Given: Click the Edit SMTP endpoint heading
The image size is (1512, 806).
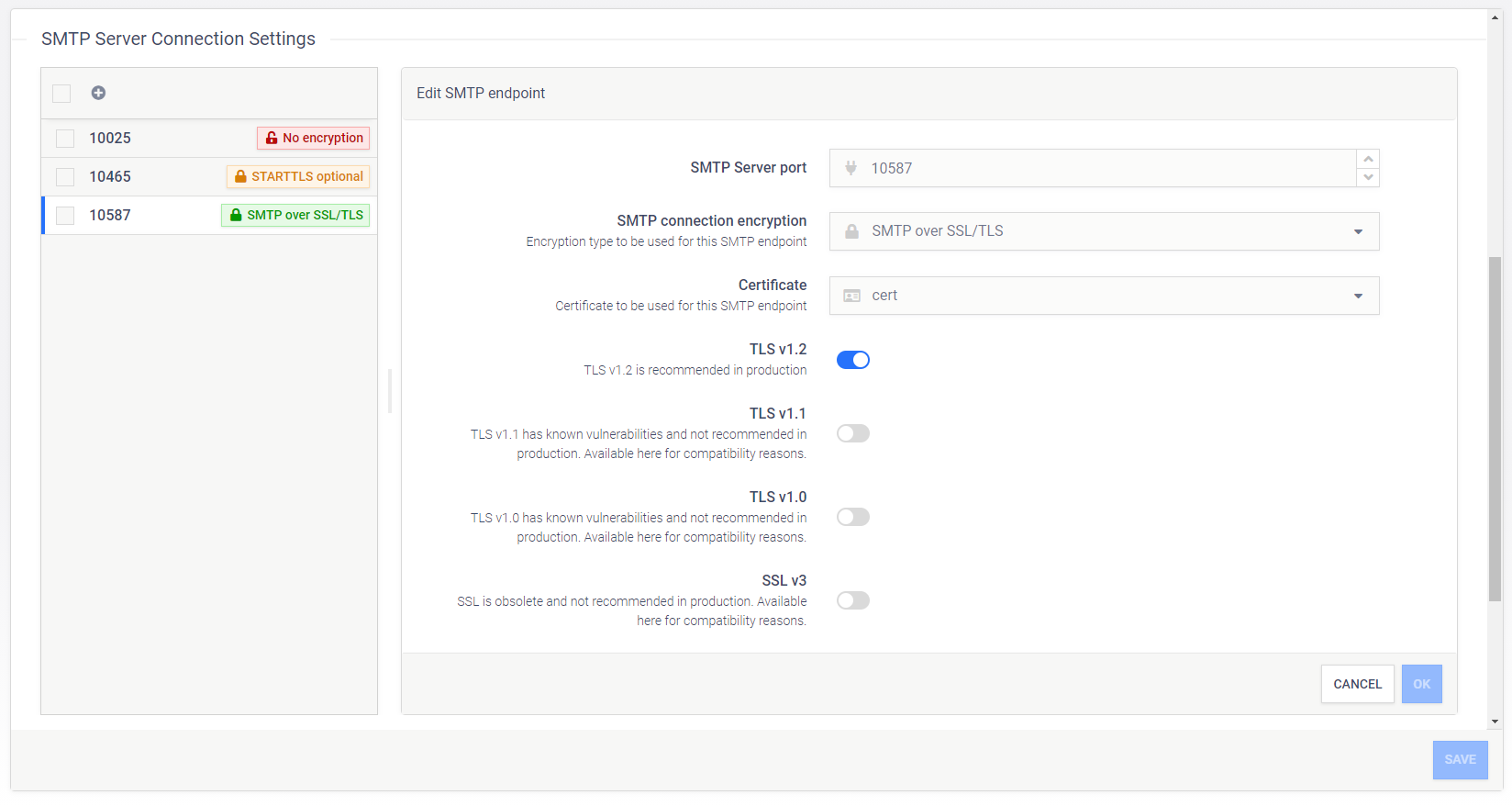Looking at the screenshot, I should tap(481, 94).
